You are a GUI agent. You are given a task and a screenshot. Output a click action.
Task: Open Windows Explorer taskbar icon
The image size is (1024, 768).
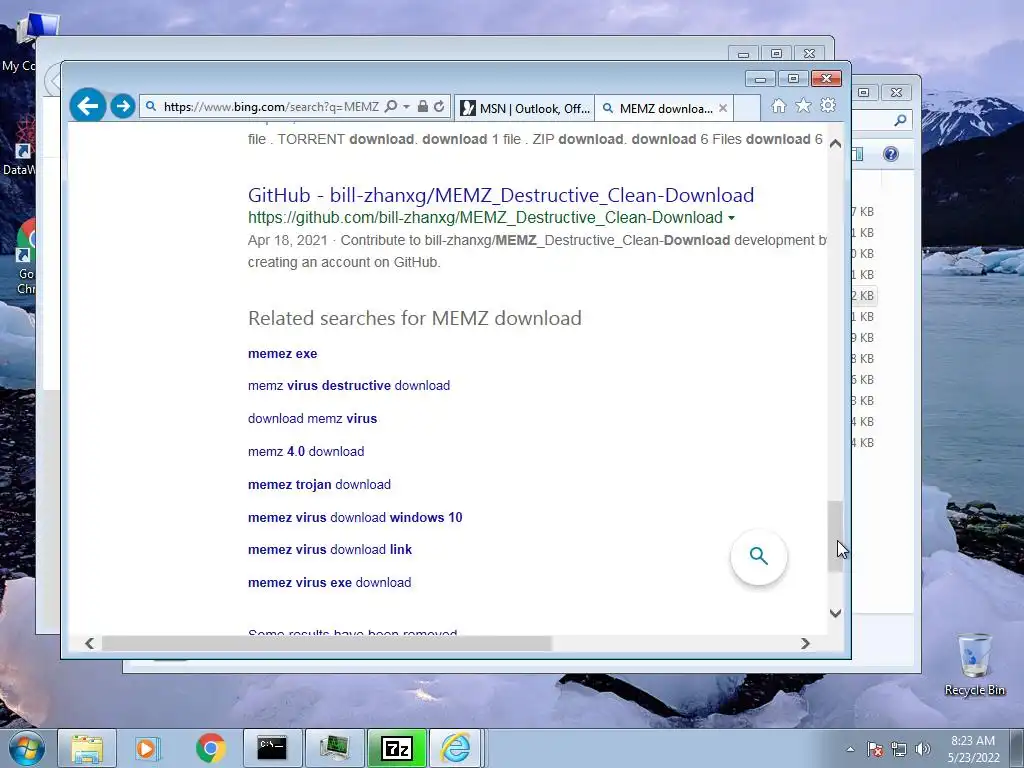coord(87,748)
